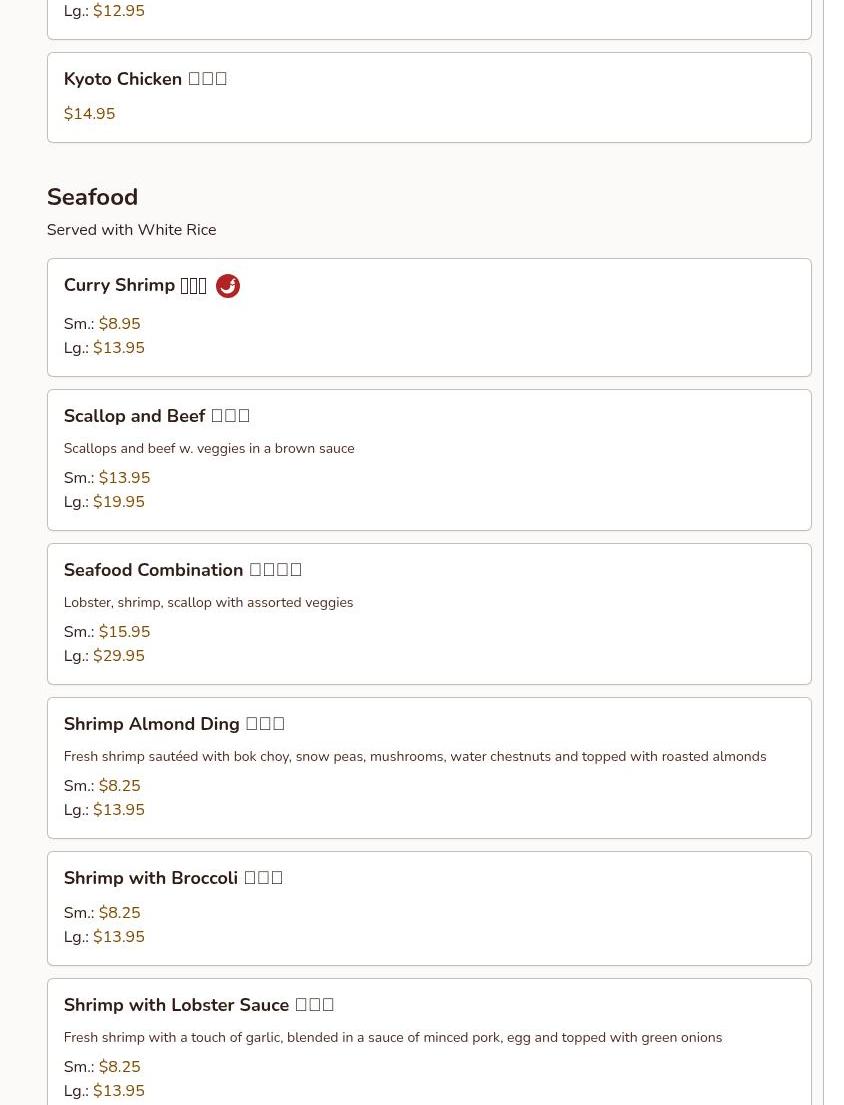The height and width of the screenshot is (1105, 844).
Task: Choose Seafood Combination small price $15.95
Action: 124,632
